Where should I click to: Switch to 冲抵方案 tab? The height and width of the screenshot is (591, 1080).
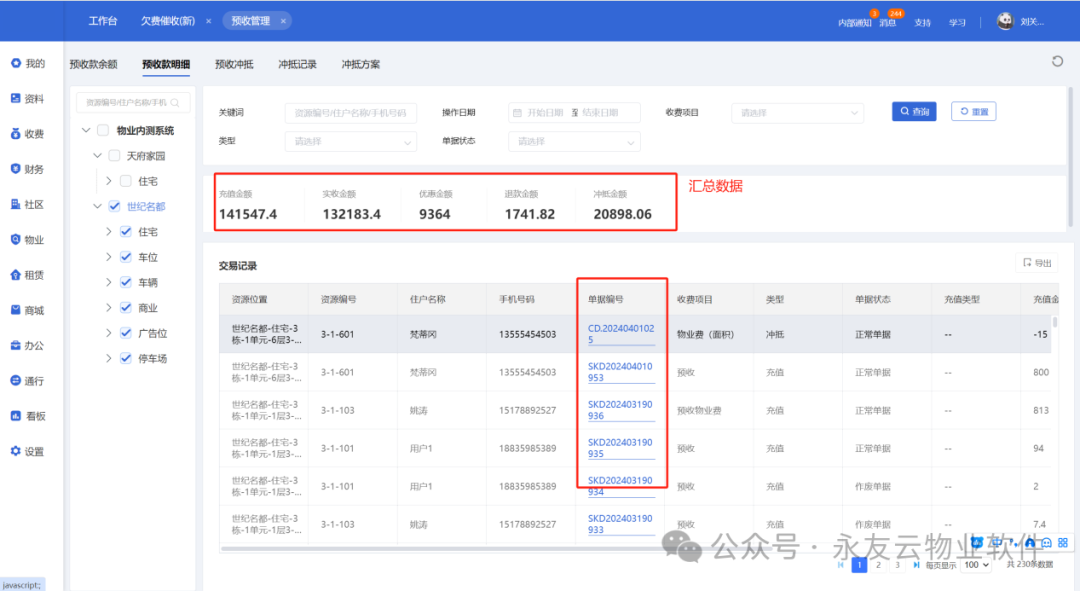361,64
